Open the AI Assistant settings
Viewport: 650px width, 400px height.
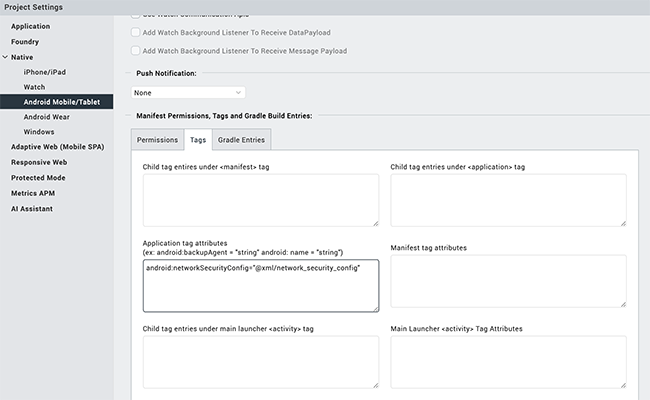click(32, 208)
